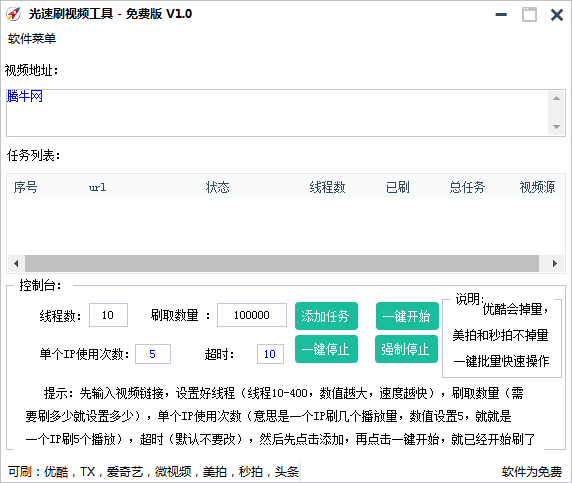Focus the 超时 input field
Image resolution: width=572 pixels, height=483 pixels.
pos(270,354)
